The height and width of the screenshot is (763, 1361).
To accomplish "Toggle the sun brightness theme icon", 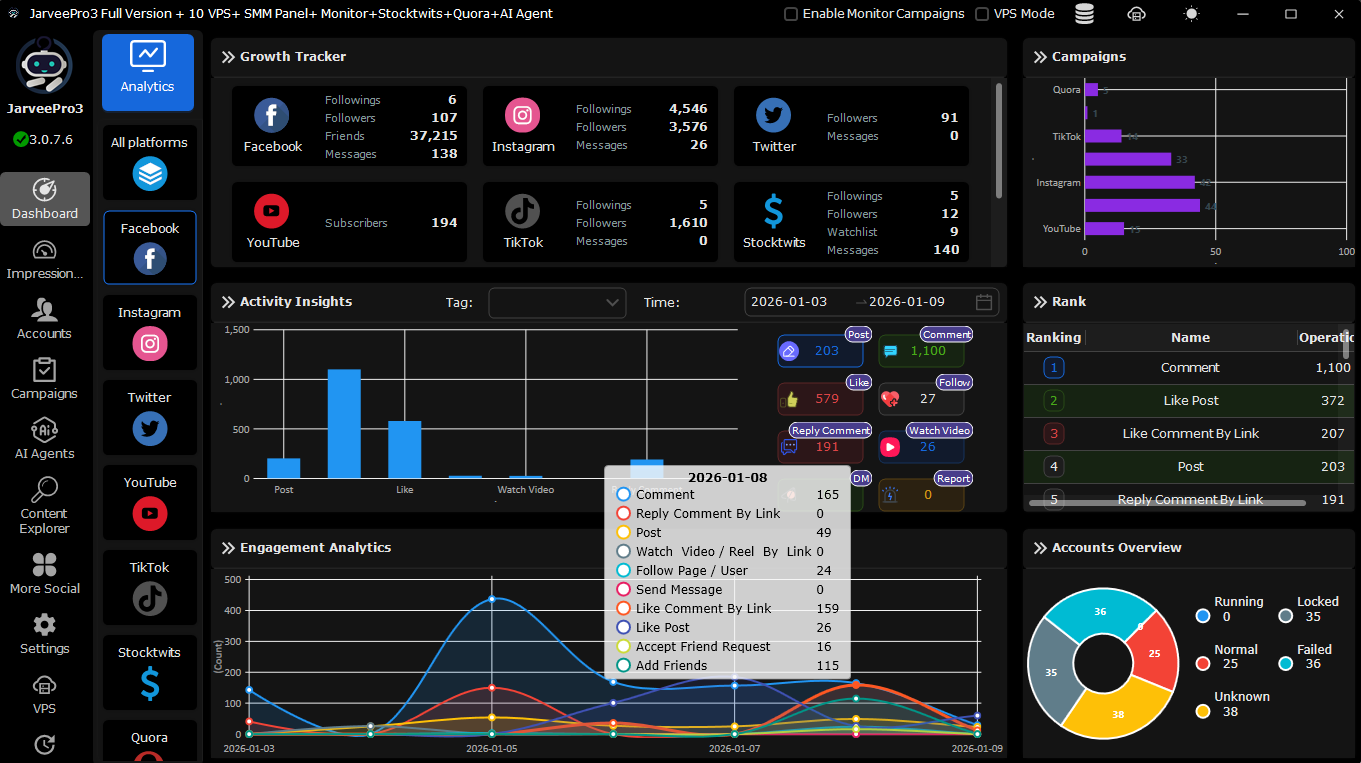I will pyautogui.click(x=1190, y=14).
